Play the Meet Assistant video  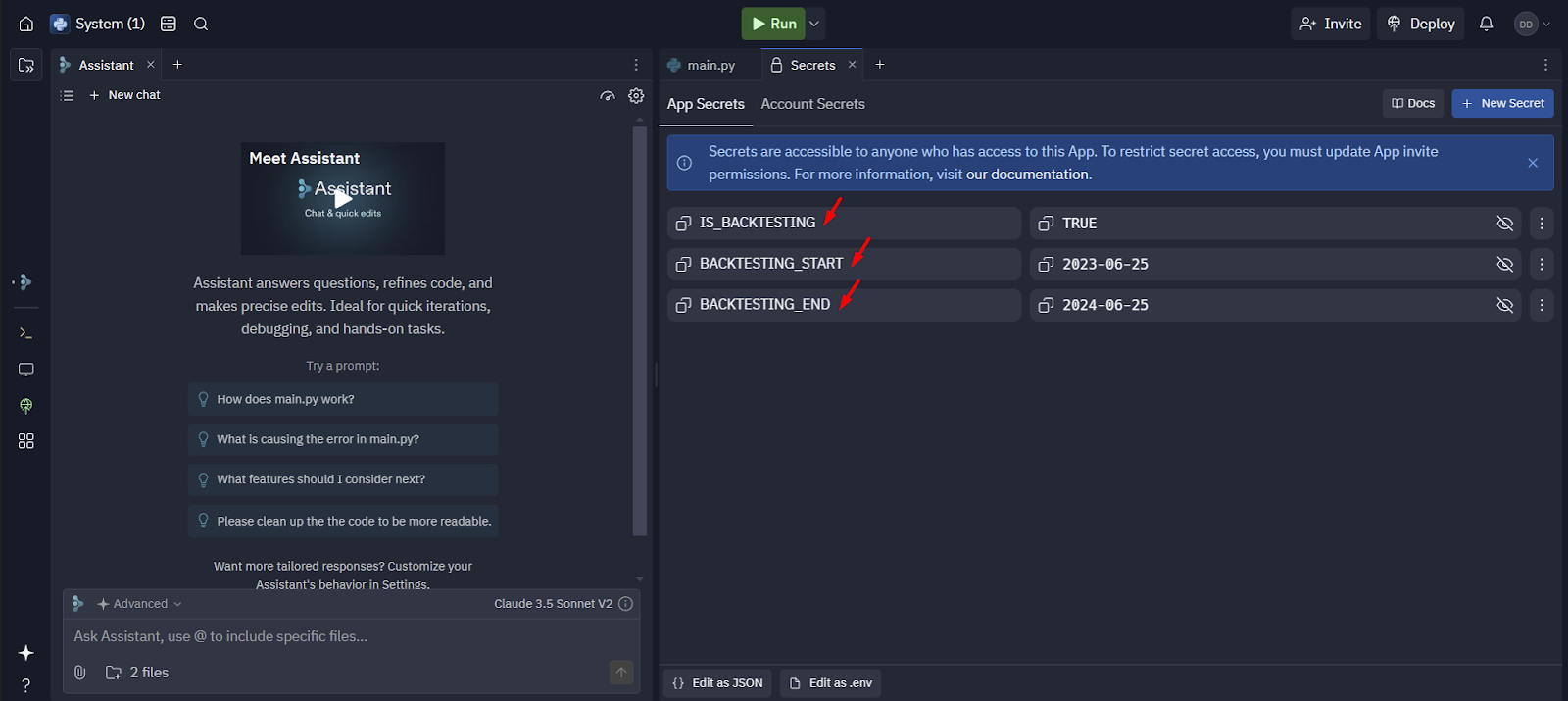[343, 199]
